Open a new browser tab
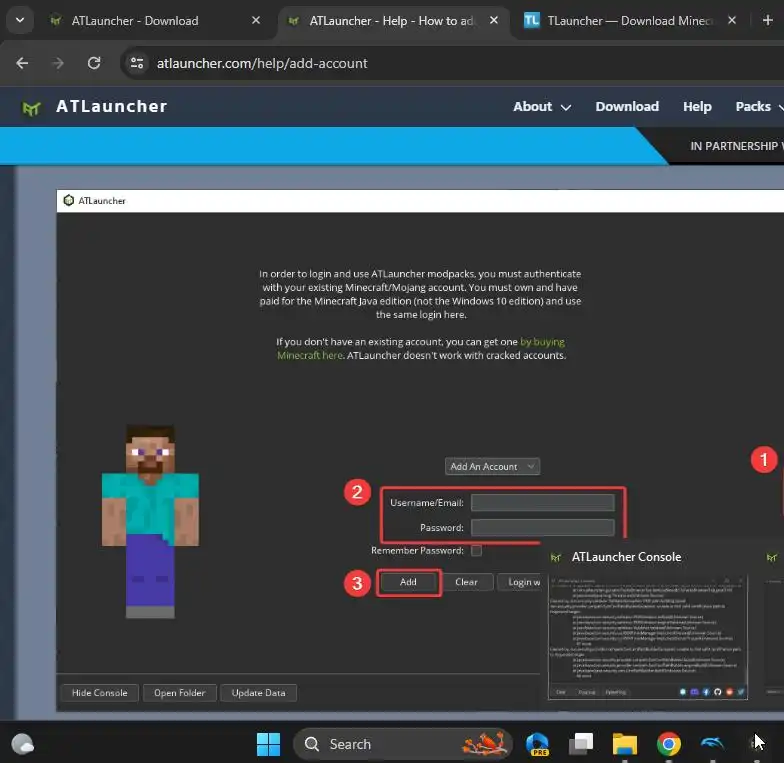 [768, 20]
